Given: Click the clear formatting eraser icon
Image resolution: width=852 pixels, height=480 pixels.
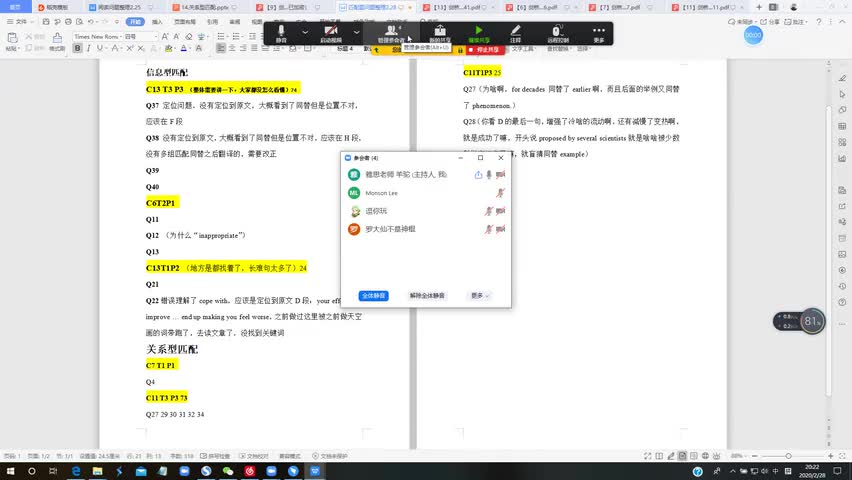Looking at the screenshot, I should tap(189, 36).
